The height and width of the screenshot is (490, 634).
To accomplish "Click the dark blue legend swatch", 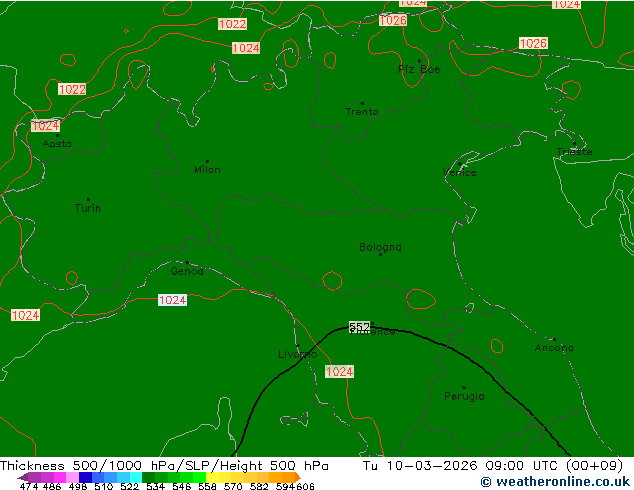I will pos(85,477).
